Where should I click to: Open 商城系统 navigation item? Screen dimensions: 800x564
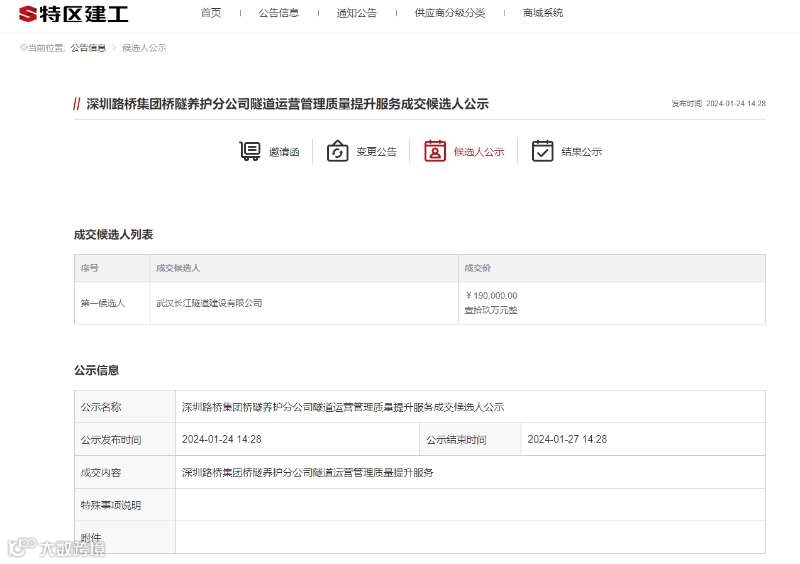(543, 13)
